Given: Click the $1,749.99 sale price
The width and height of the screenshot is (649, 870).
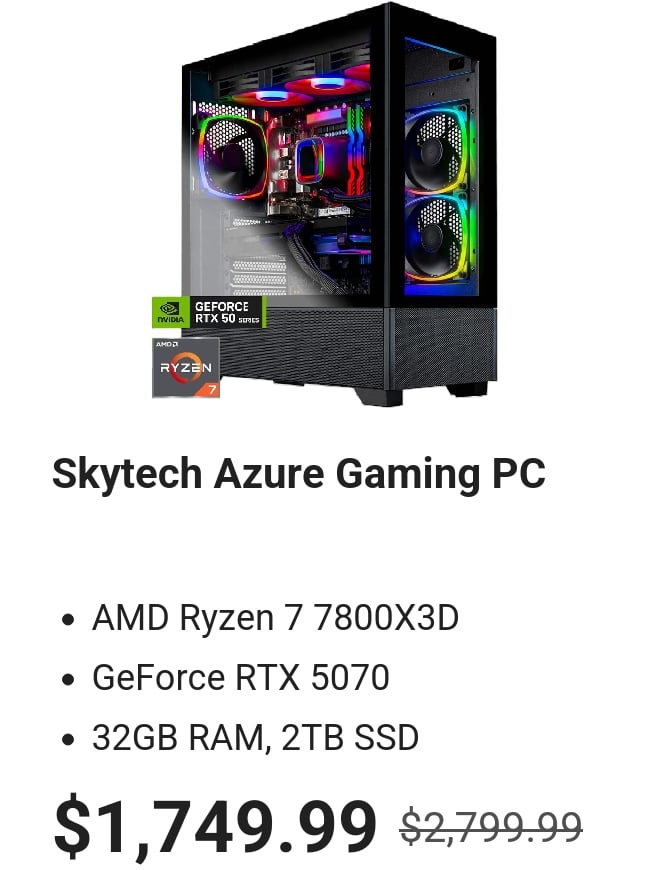Looking at the screenshot, I should tap(215, 825).
